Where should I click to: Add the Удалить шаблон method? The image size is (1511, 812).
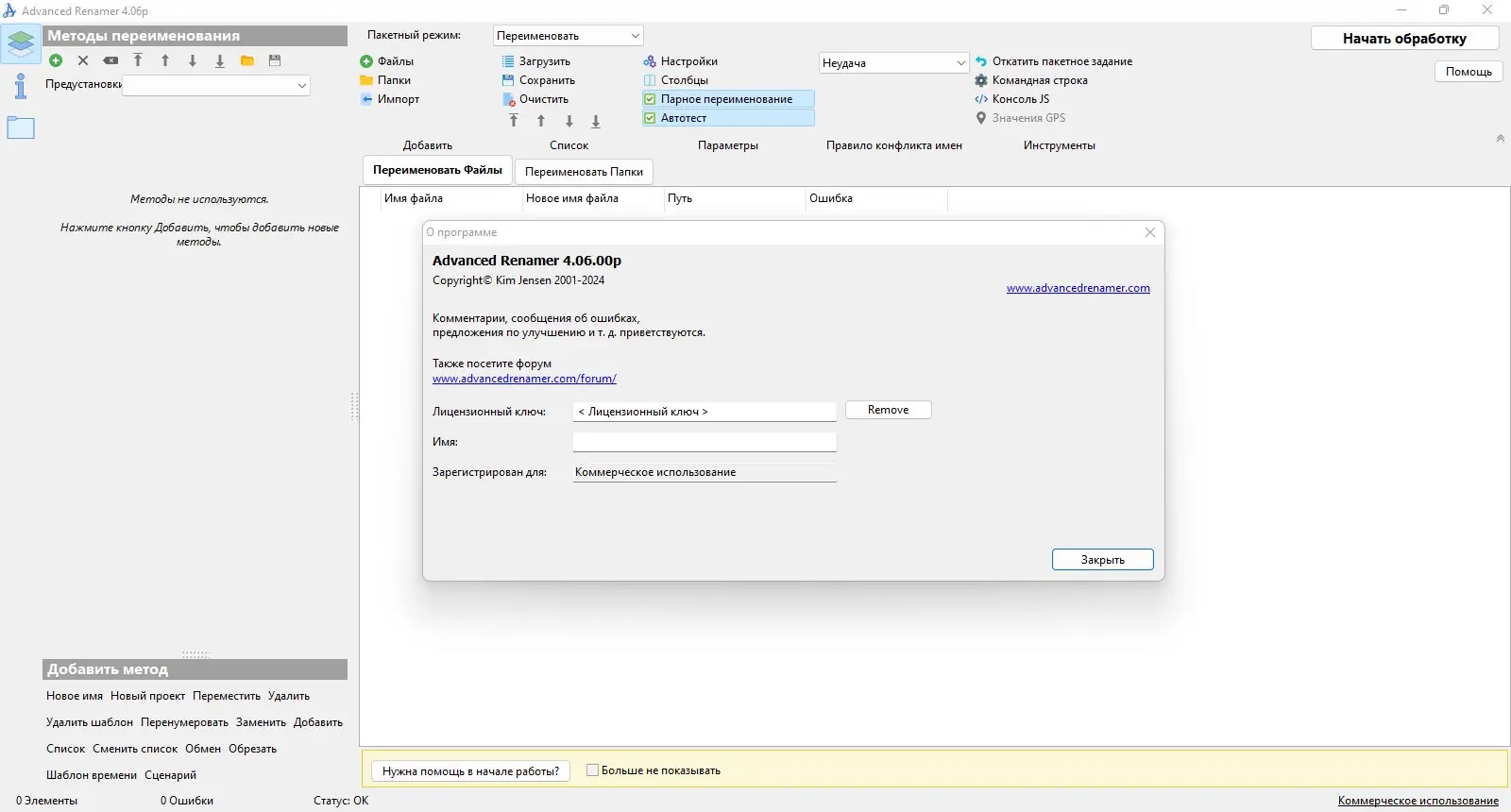pos(90,722)
